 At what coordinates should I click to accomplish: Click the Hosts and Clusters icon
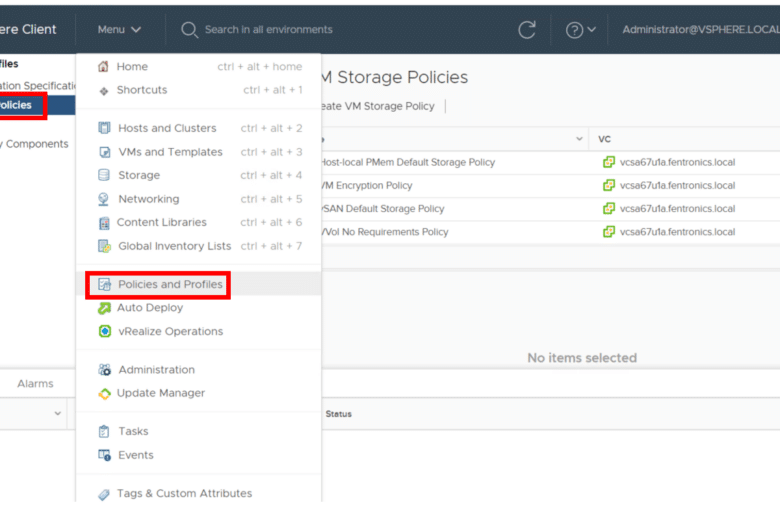[x=104, y=128]
